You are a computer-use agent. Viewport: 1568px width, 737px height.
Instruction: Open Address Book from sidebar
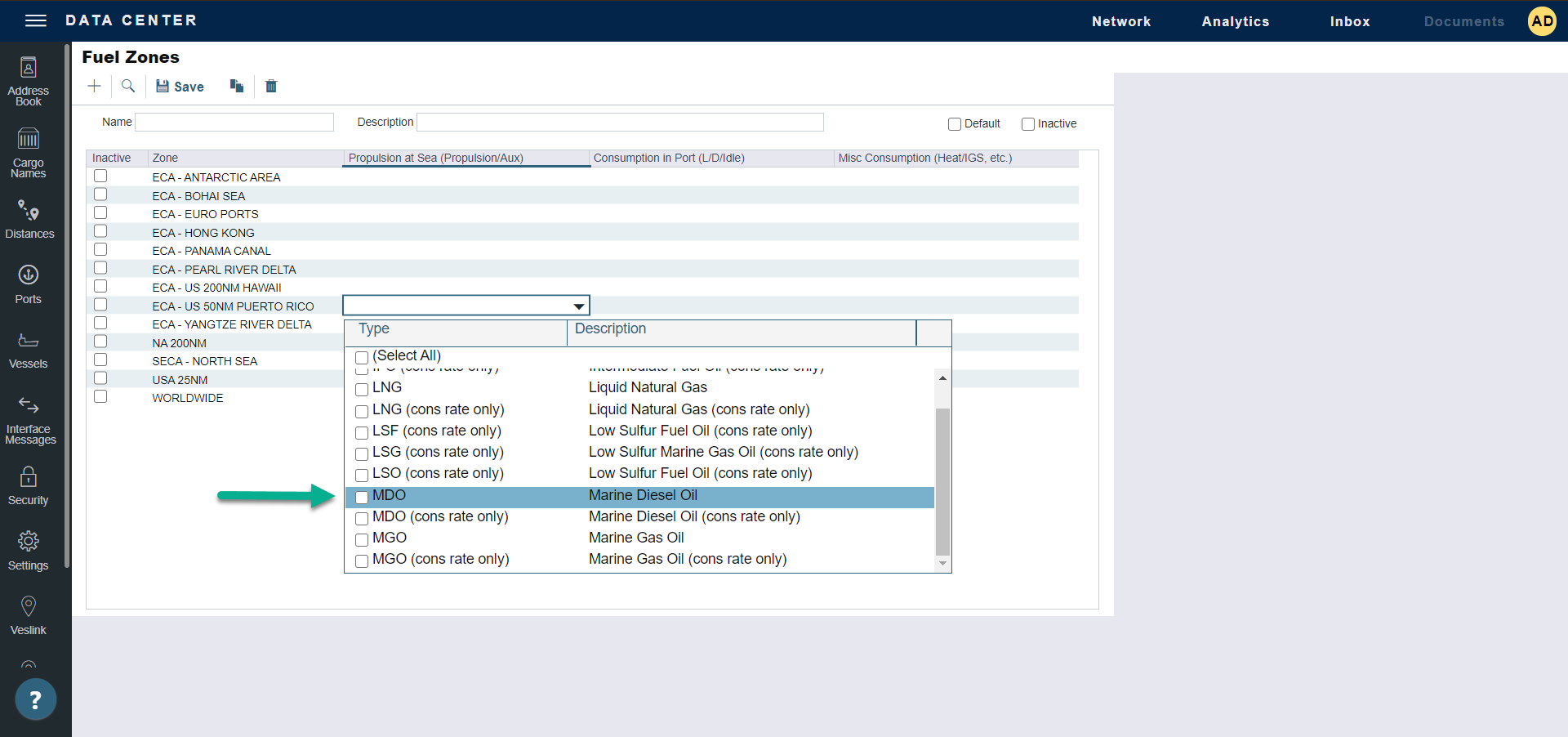point(29,81)
